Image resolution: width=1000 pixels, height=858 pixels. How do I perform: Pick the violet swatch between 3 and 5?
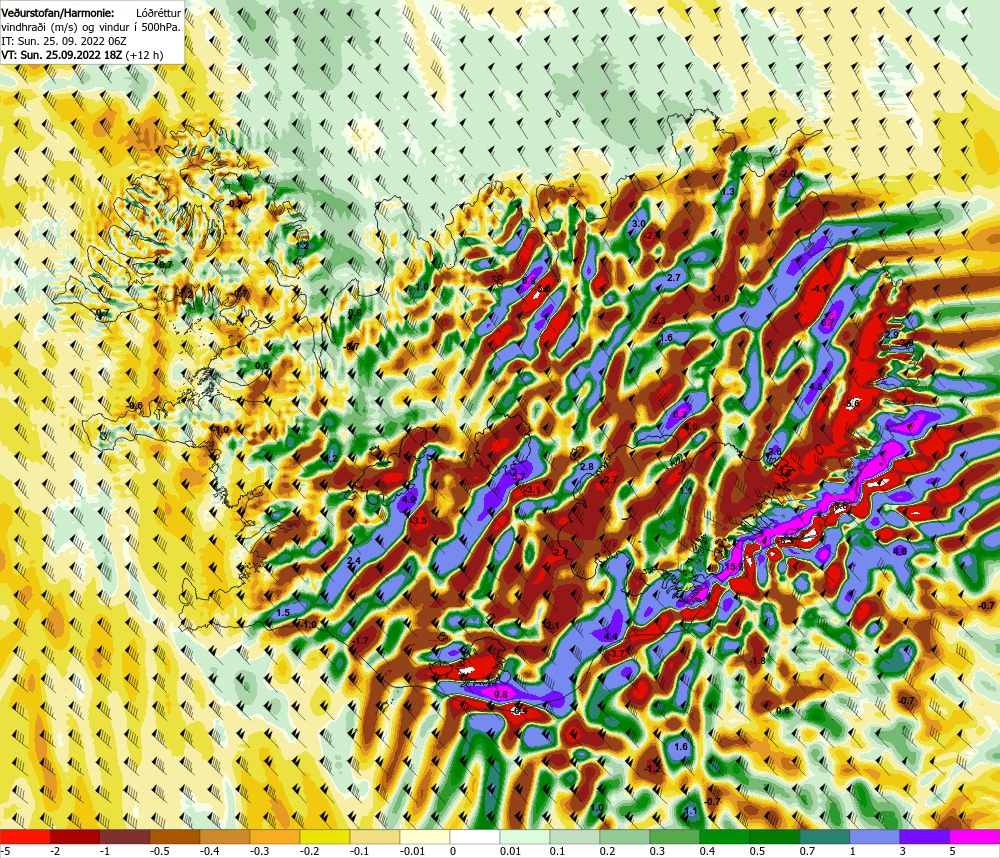925,836
